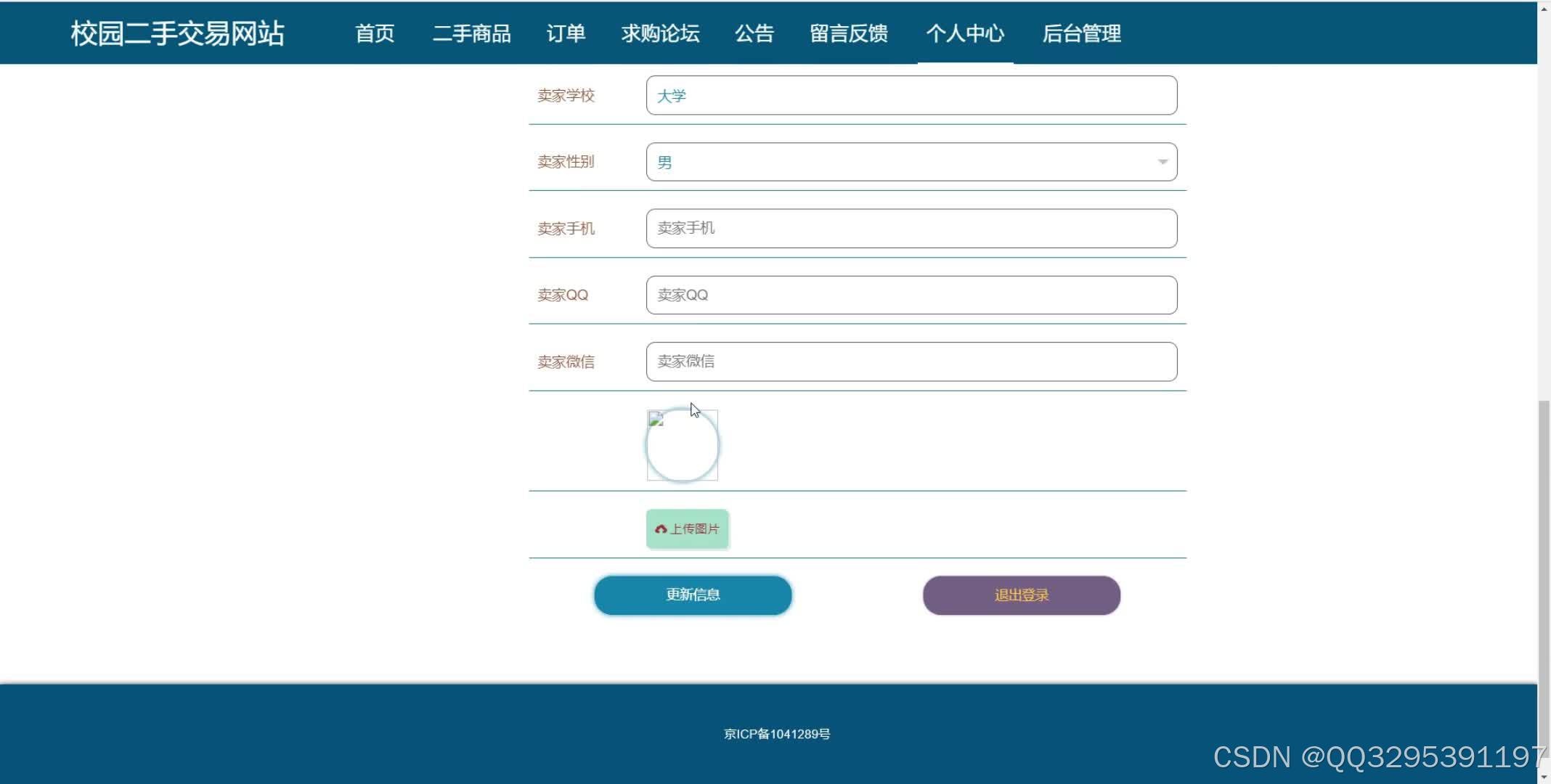Open the 二手商品 menu item
Image resolution: width=1551 pixels, height=784 pixels.
(472, 33)
